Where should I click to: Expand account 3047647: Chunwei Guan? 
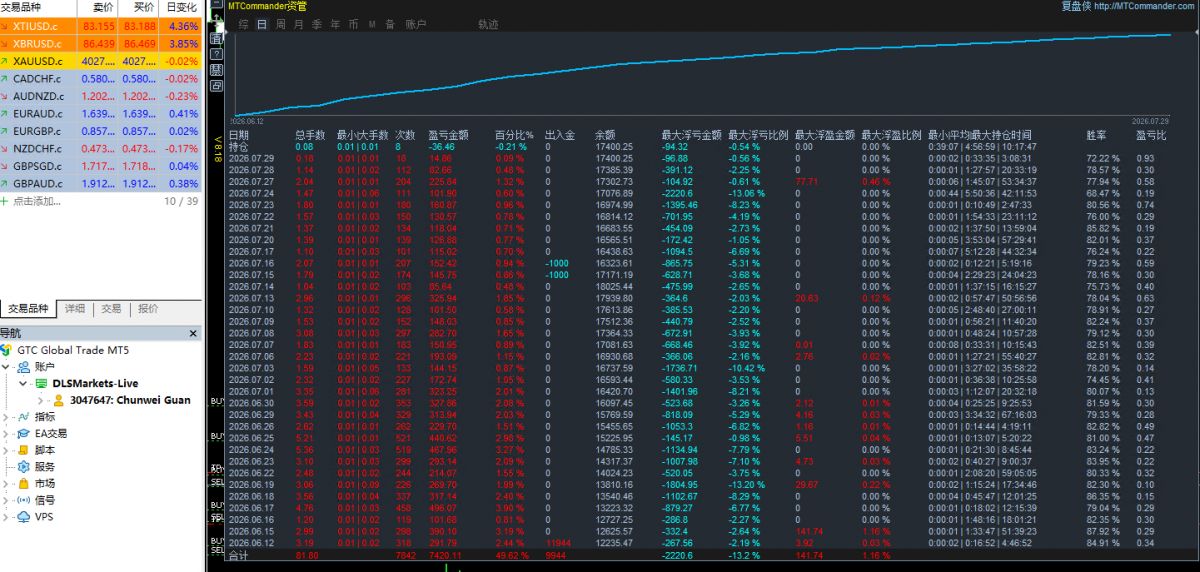42,400
